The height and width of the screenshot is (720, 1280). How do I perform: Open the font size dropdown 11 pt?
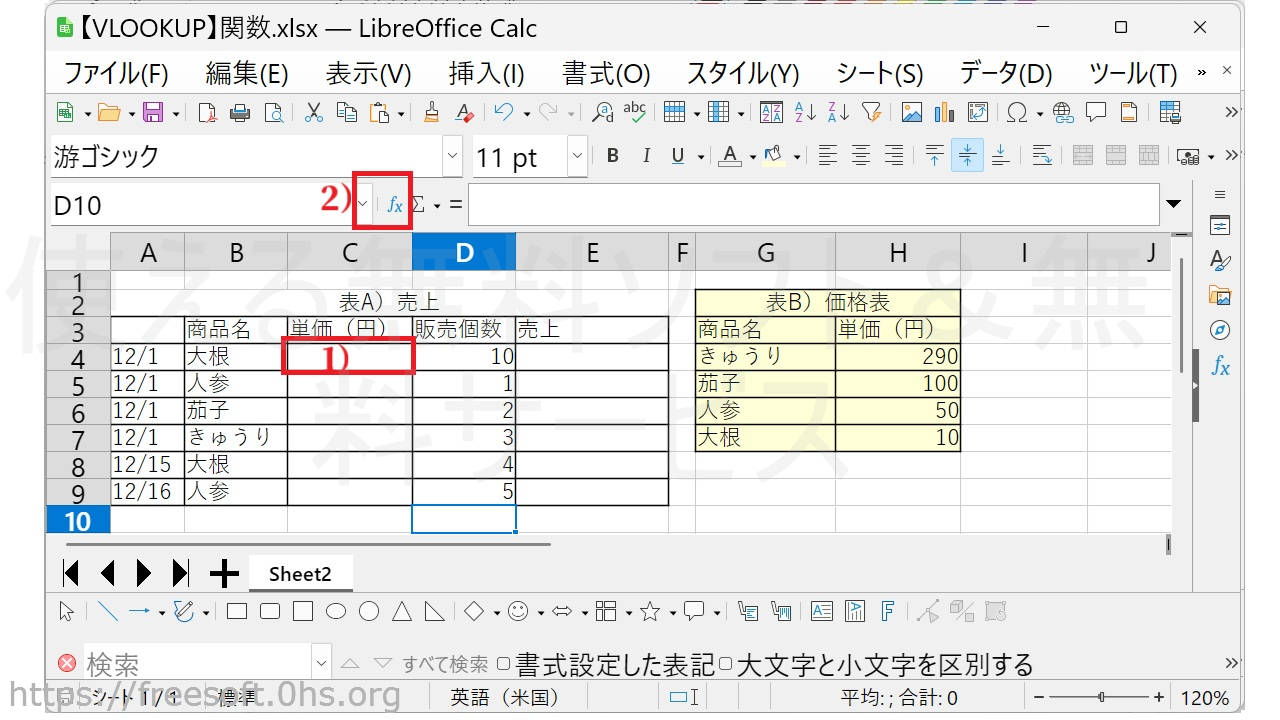(x=577, y=156)
